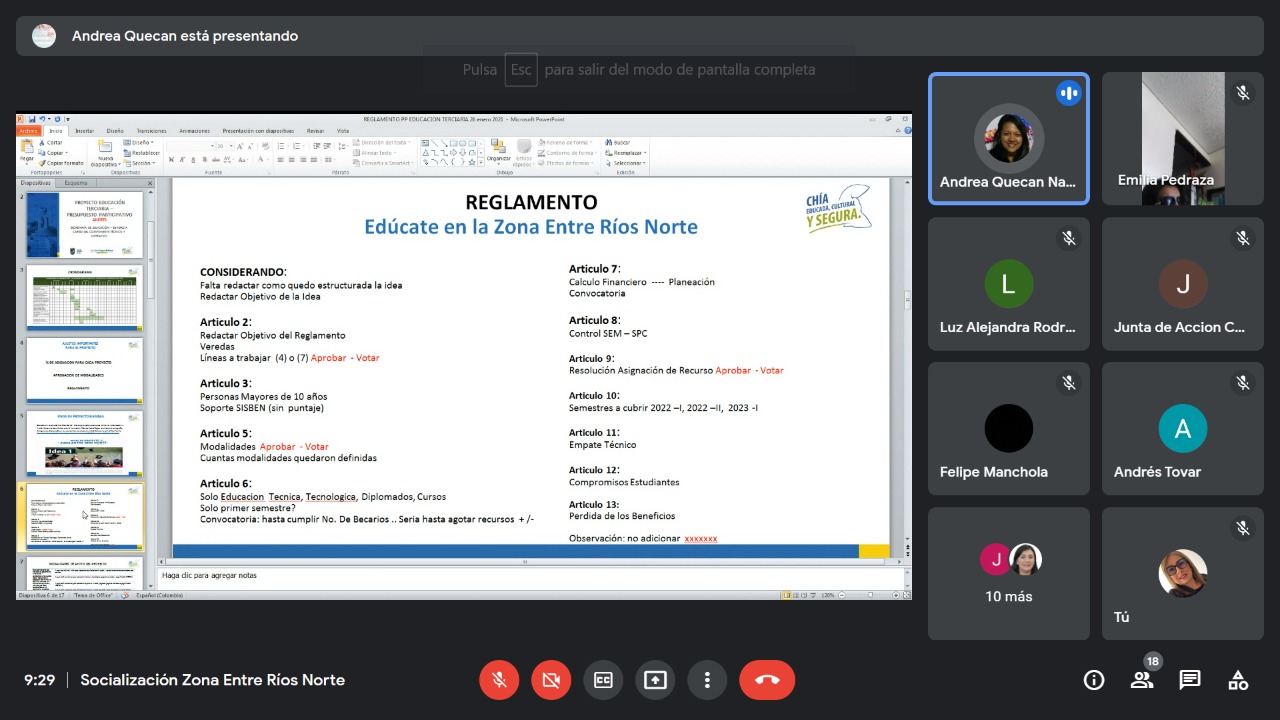This screenshot has width=1280, height=720.
Task: Open Relleno de forma dropdown
Action: click(566, 143)
